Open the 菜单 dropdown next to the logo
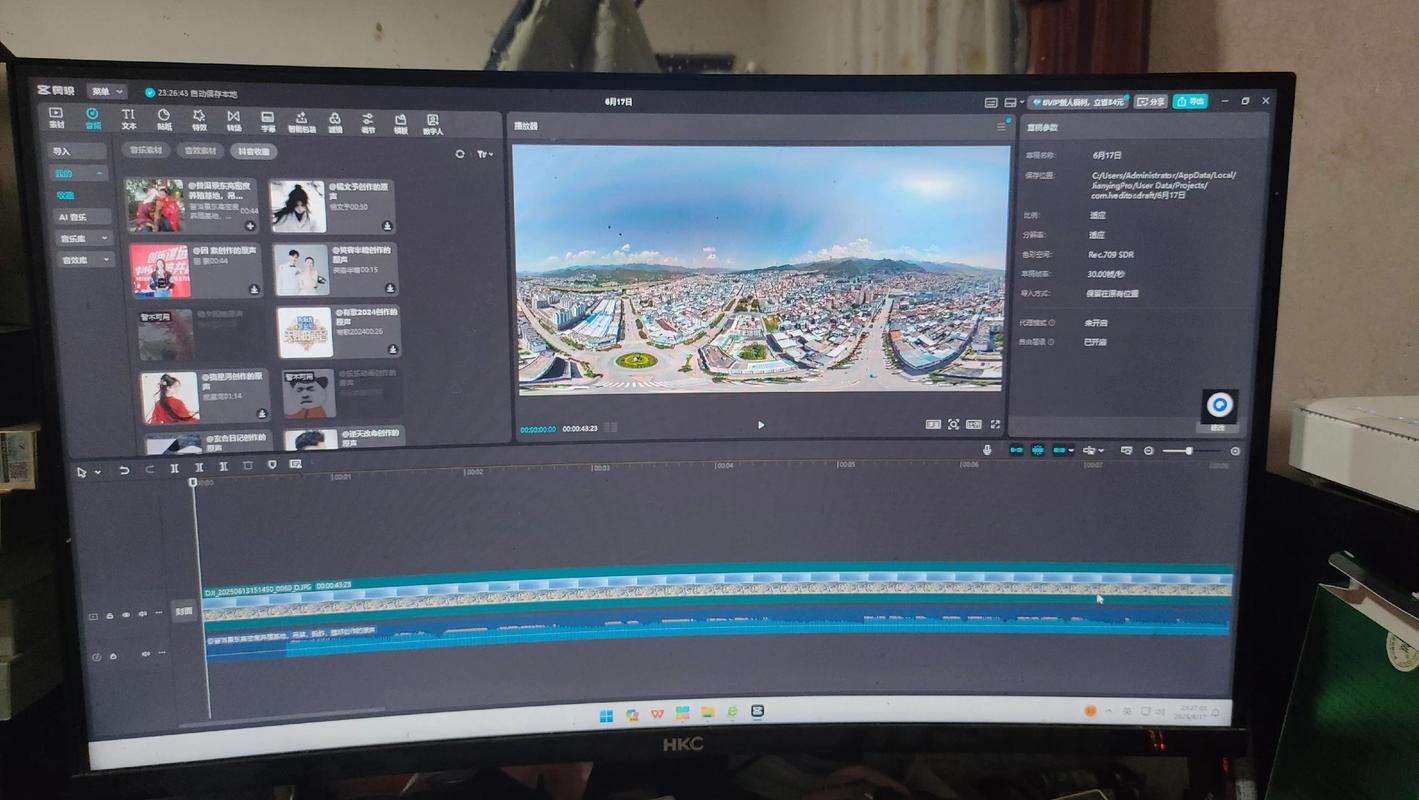1419x800 pixels. pos(106,92)
